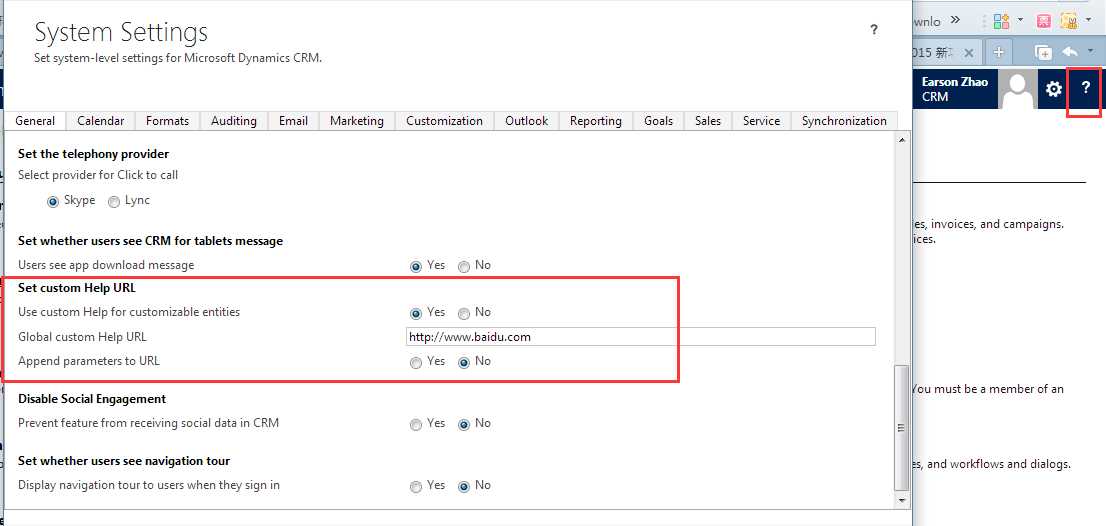
Task: Choose No for custom Help for entities
Action: (x=464, y=313)
